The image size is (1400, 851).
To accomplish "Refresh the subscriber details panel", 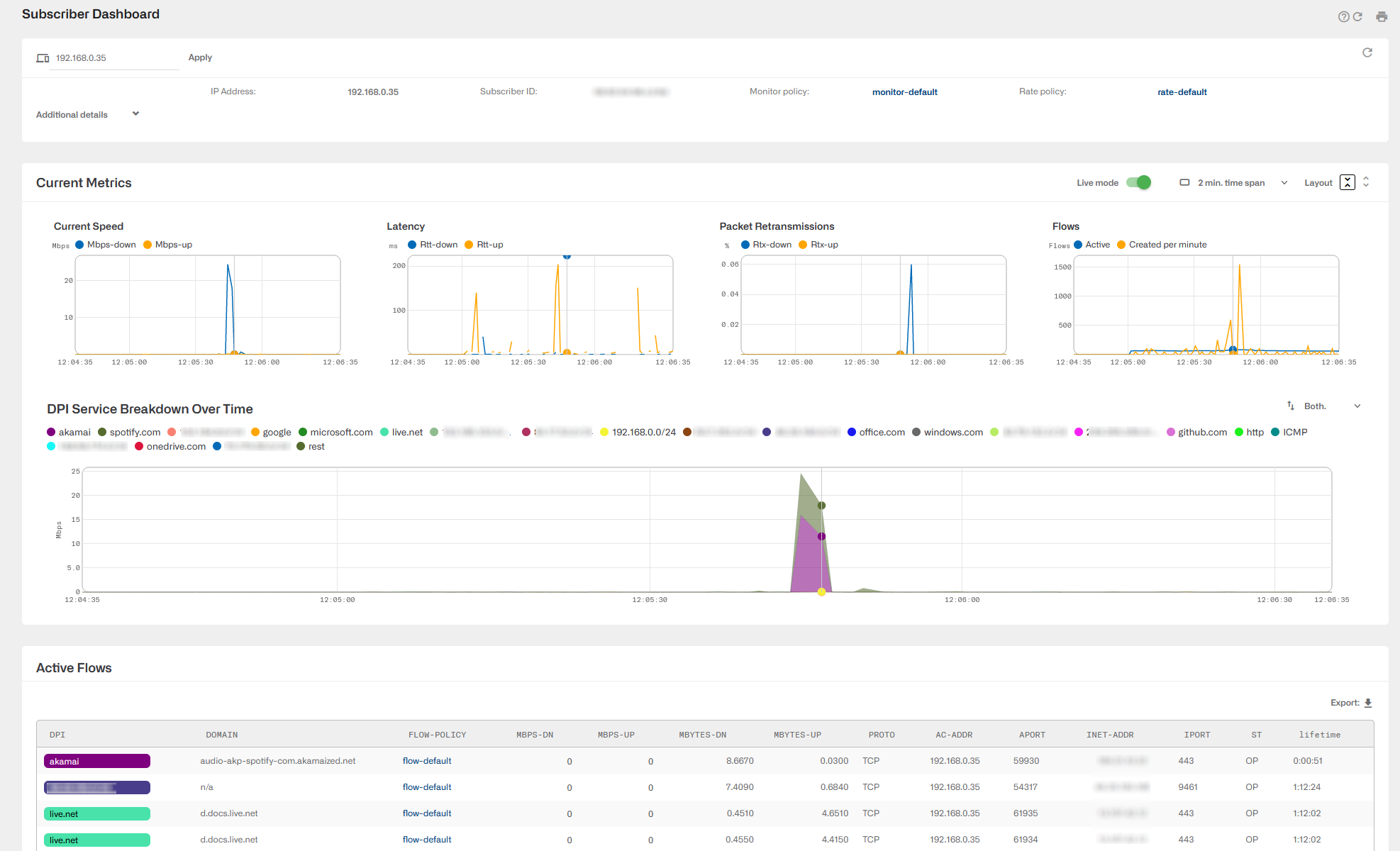I will click(x=1368, y=52).
